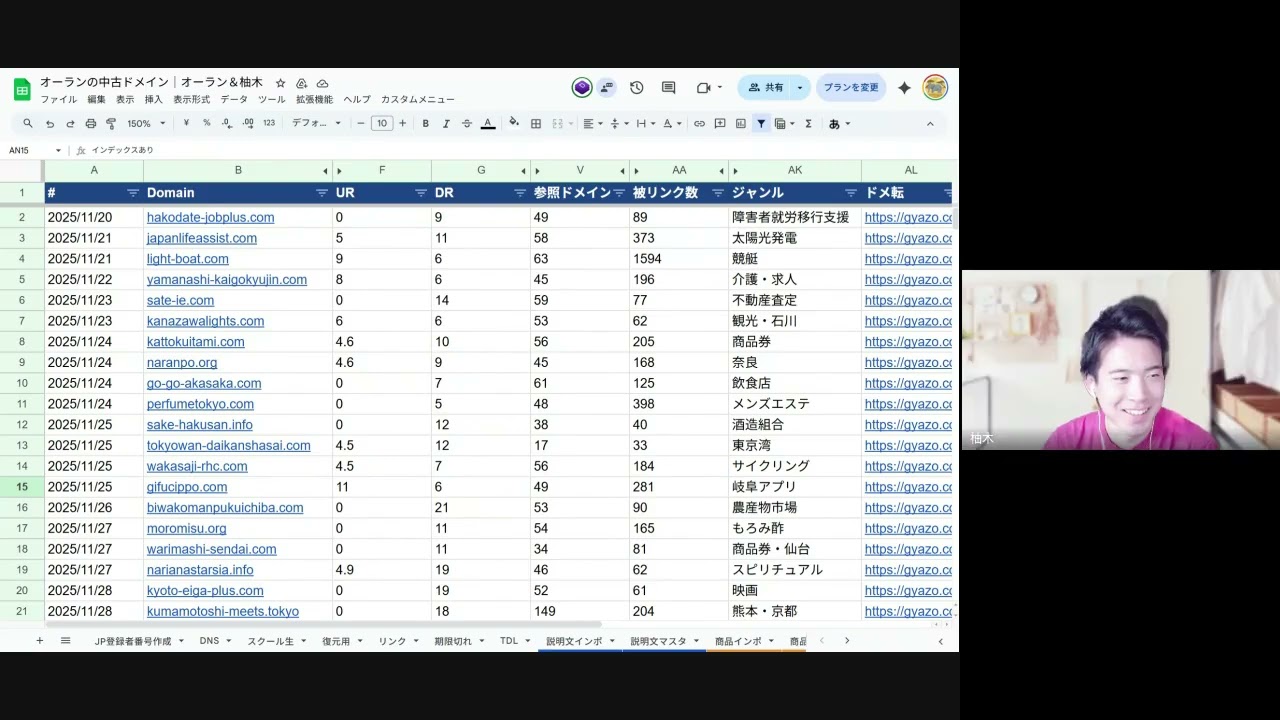This screenshot has height=720, width=1280.
Task: Click the insert link icon
Action: [x=699, y=124]
